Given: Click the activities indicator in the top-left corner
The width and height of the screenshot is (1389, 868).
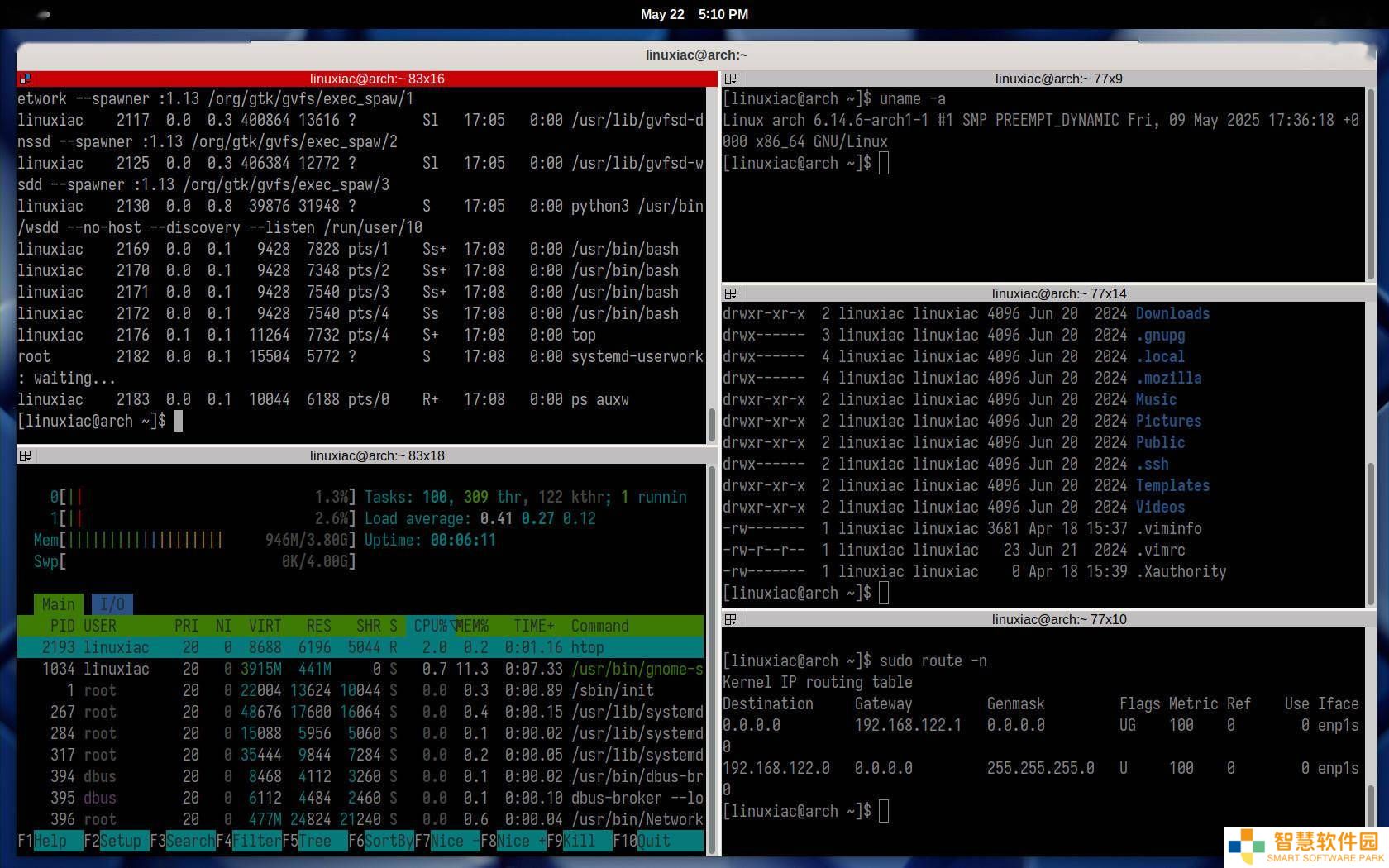Looking at the screenshot, I should [x=45, y=14].
